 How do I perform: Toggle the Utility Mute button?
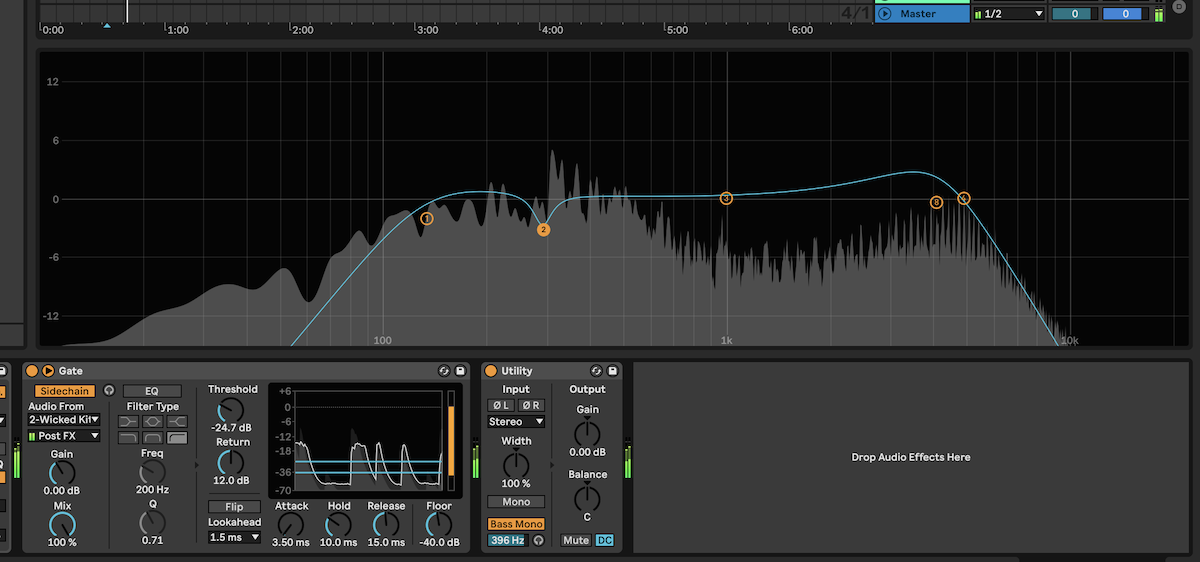pos(576,541)
